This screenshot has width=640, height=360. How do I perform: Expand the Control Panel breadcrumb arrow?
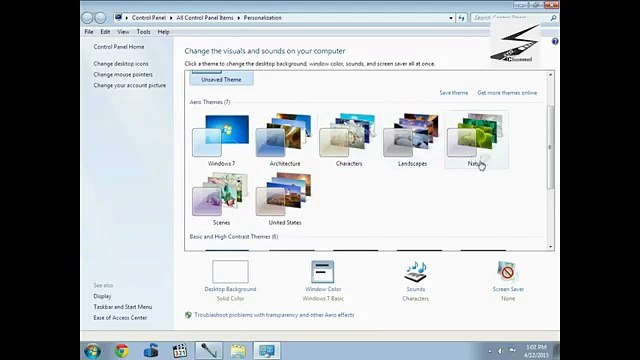(x=171, y=18)
